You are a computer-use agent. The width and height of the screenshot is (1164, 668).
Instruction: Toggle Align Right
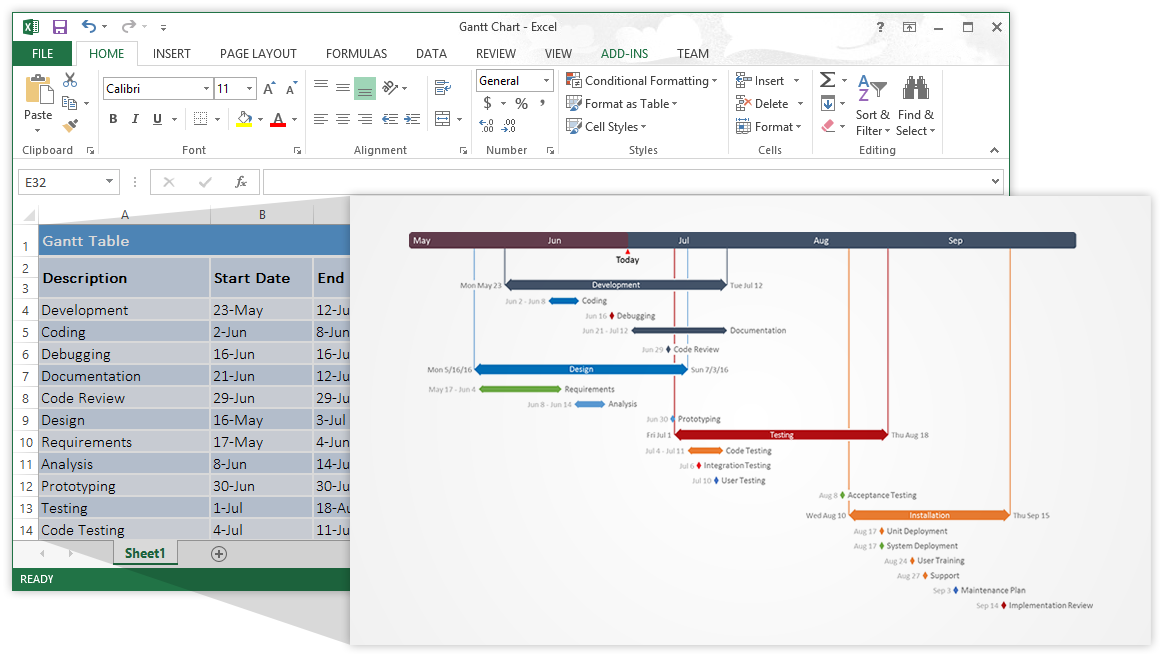tap(364, 119)
